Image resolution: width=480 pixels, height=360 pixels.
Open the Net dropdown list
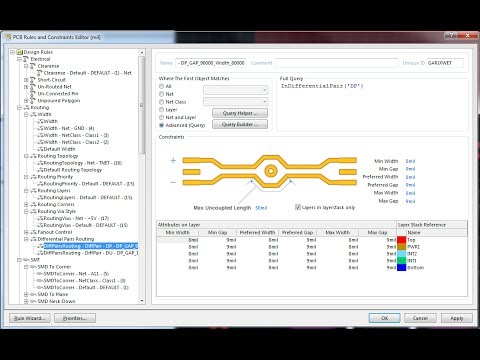(x=236, y=90)
